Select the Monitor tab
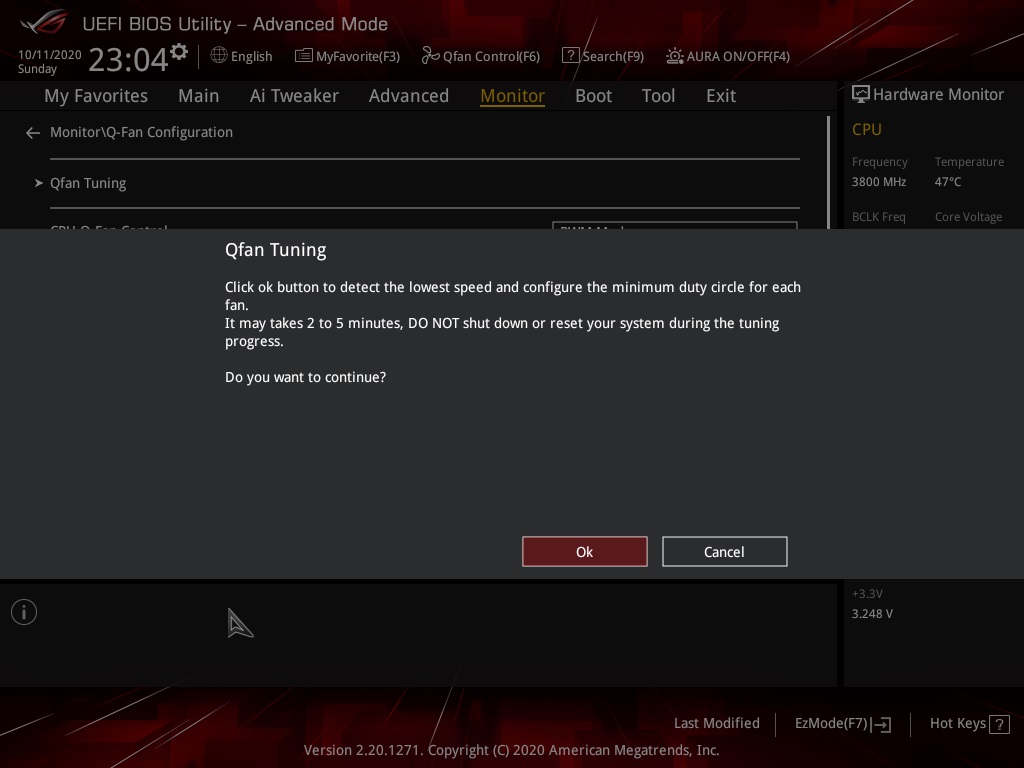The width and height of the screenshot is (1024, 768). (513, 96)
